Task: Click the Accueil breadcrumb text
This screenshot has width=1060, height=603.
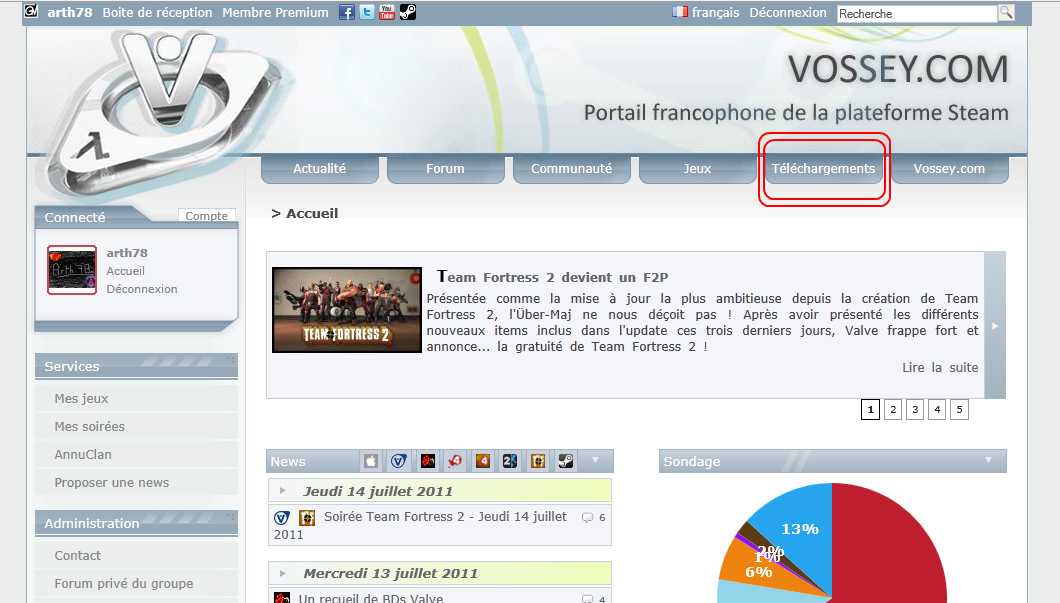Action: (x=312, y=214)
